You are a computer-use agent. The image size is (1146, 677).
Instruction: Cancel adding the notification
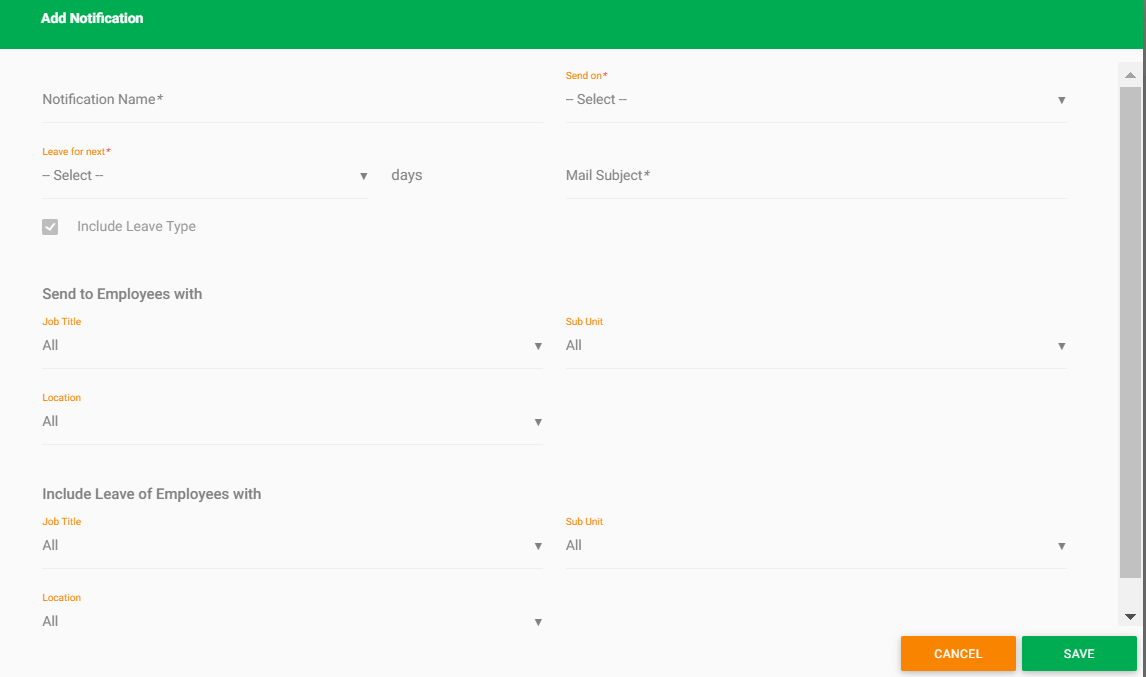[x=957, y=654]
